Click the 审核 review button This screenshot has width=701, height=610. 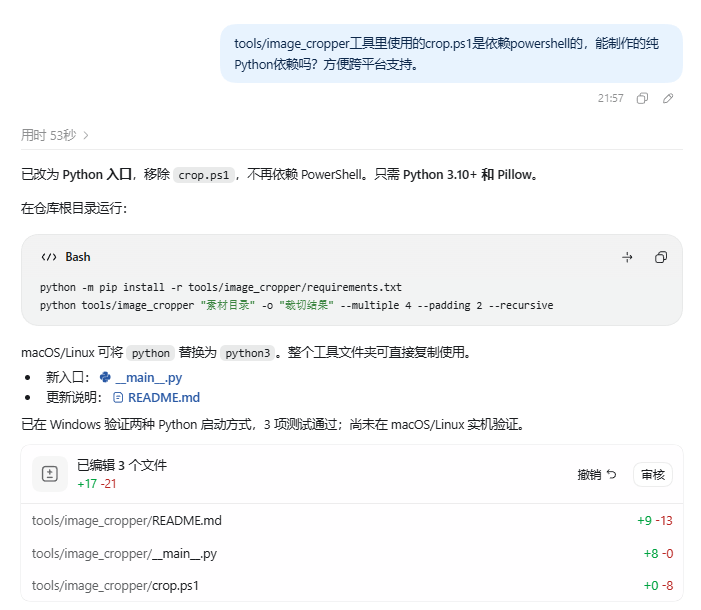pos(653,474)
